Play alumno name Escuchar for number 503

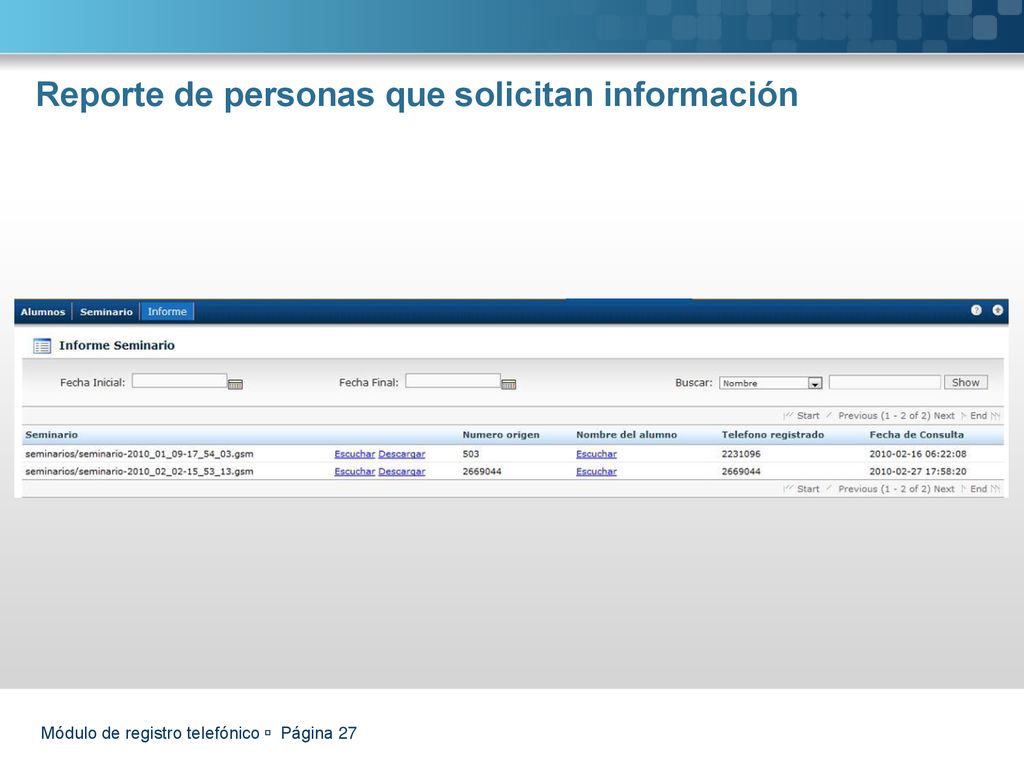coord(596,454)
